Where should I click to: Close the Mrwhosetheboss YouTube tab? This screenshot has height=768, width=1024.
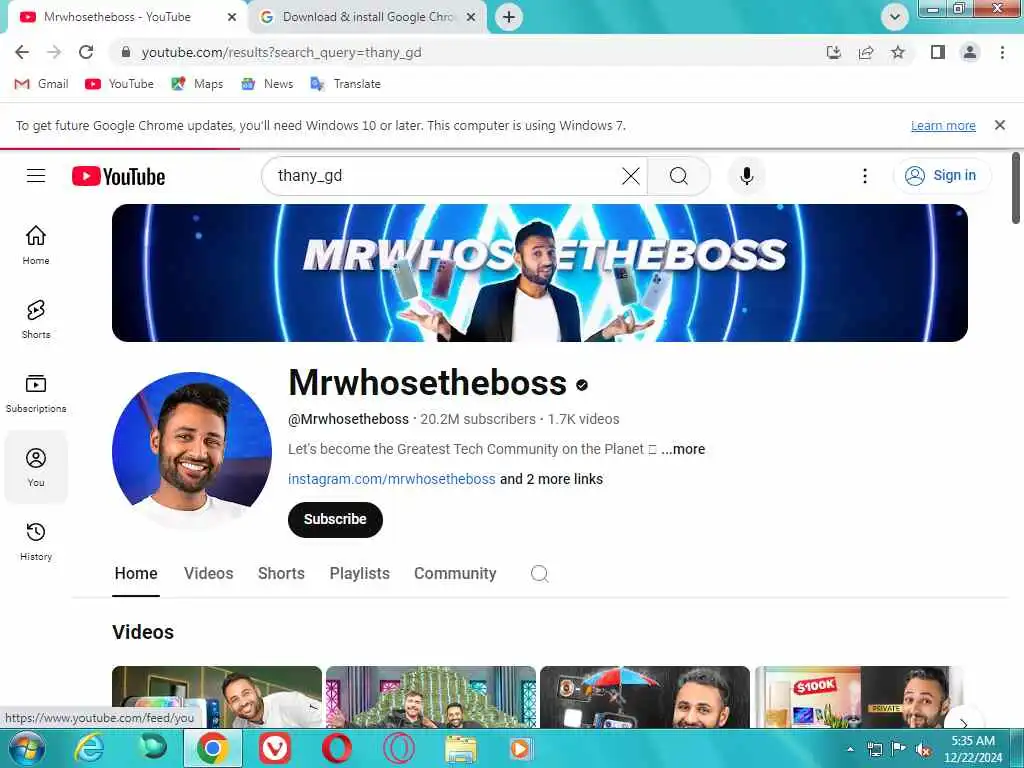coord(232,17)
